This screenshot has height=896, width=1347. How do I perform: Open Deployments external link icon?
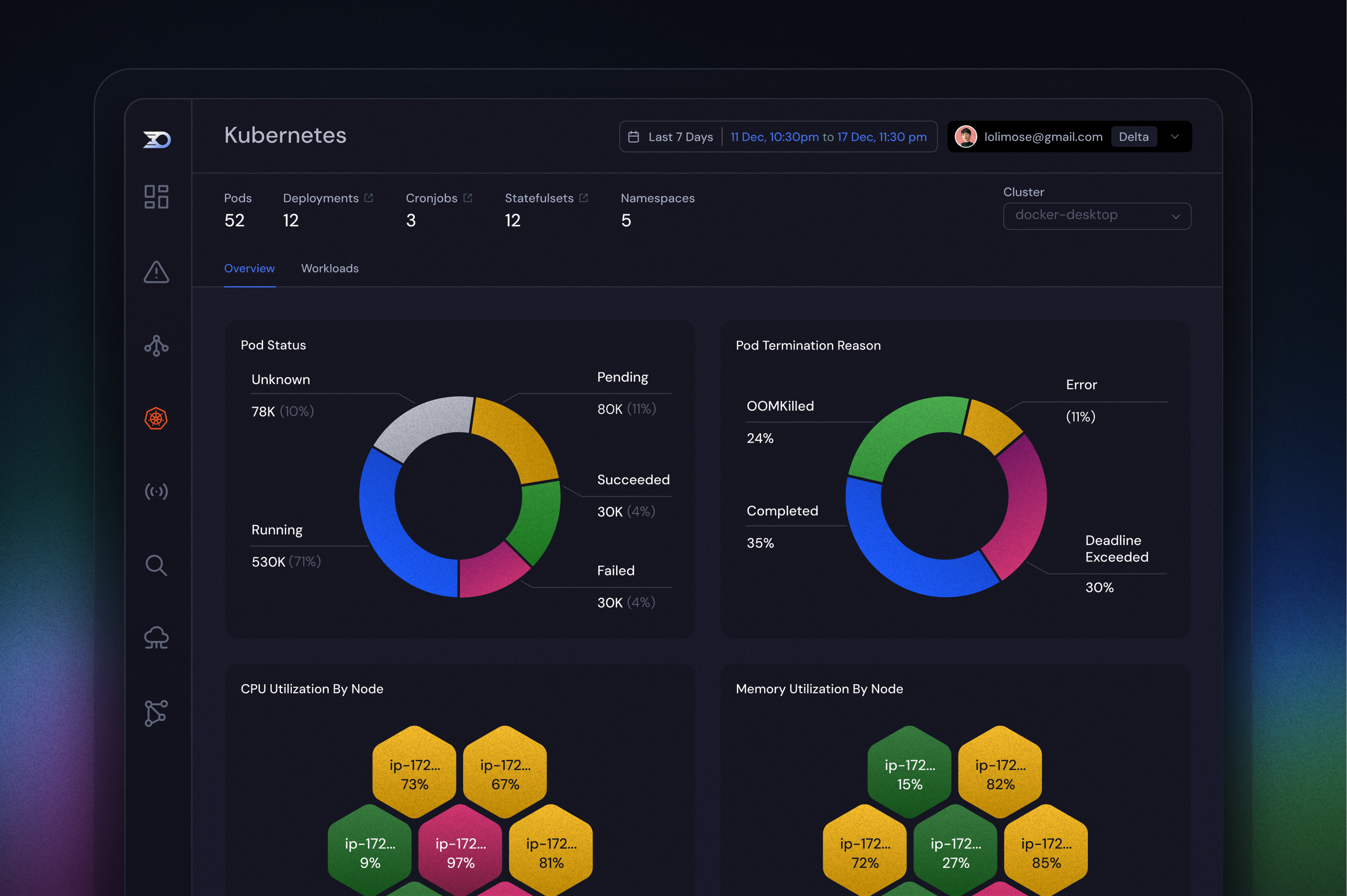point(368,198)
